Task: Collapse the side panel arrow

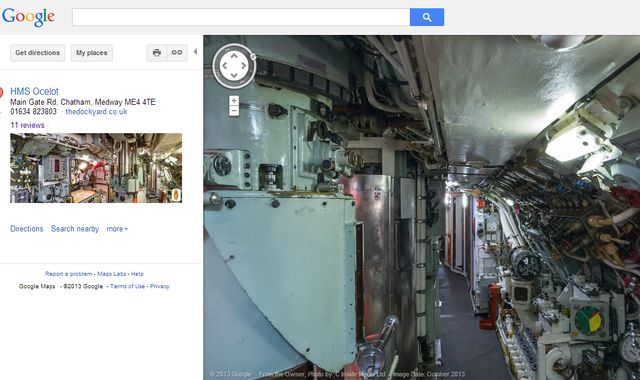Action: pyautogui.click(x=195, y=51)
